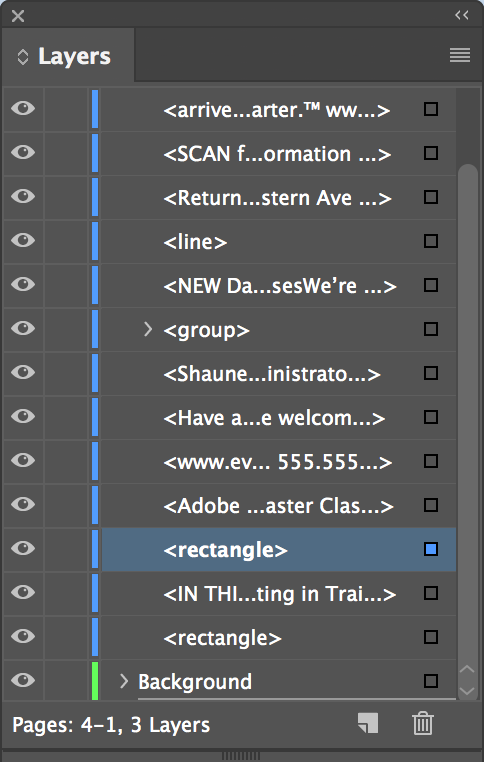This screenshot has height=762, width=484.
Task: Select the <Adobe ...aster Clas...> item
Action: click(x=278, y=505)
